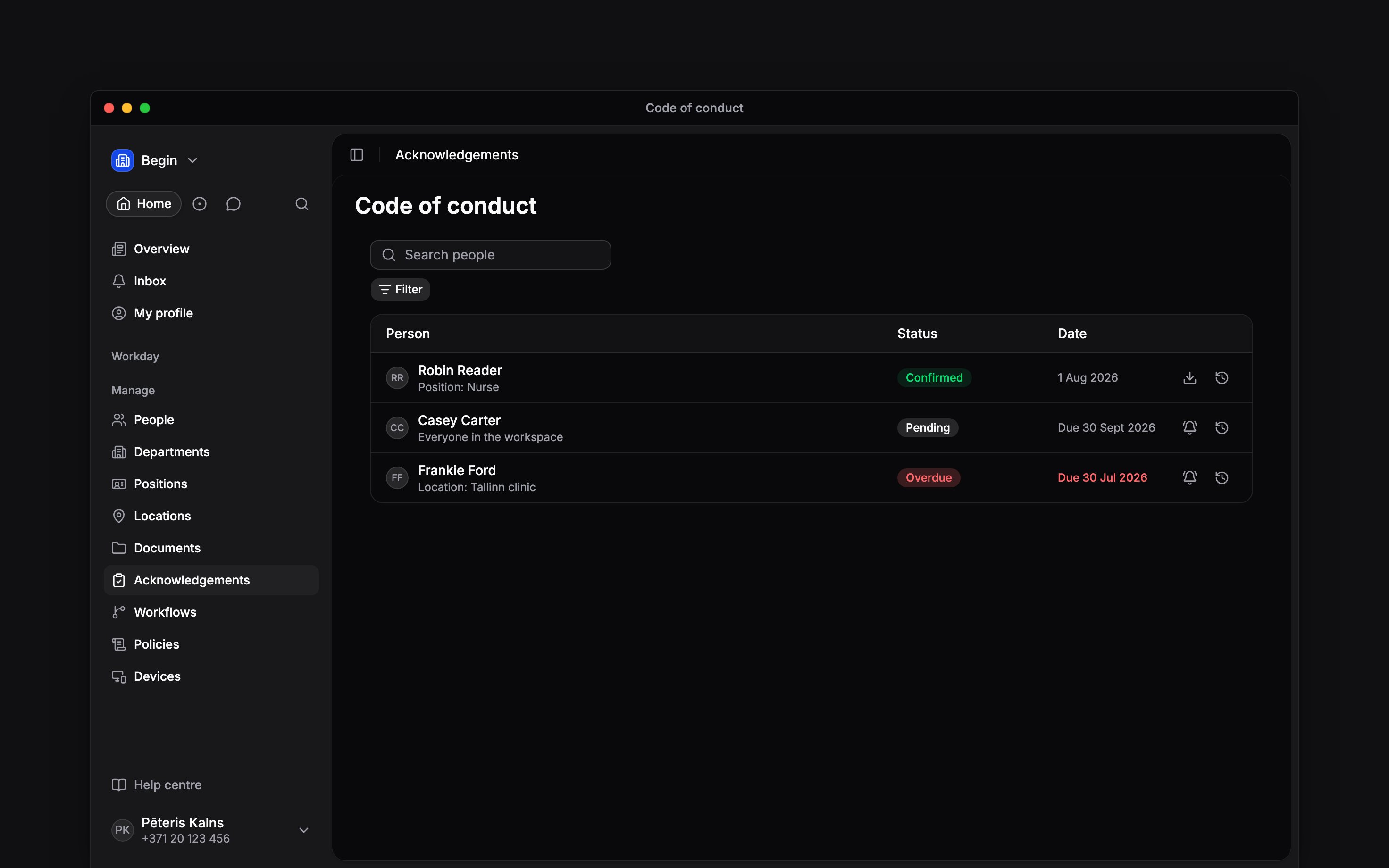
Task: Open Workflows in the sidebar
Action: pos(211,612)
